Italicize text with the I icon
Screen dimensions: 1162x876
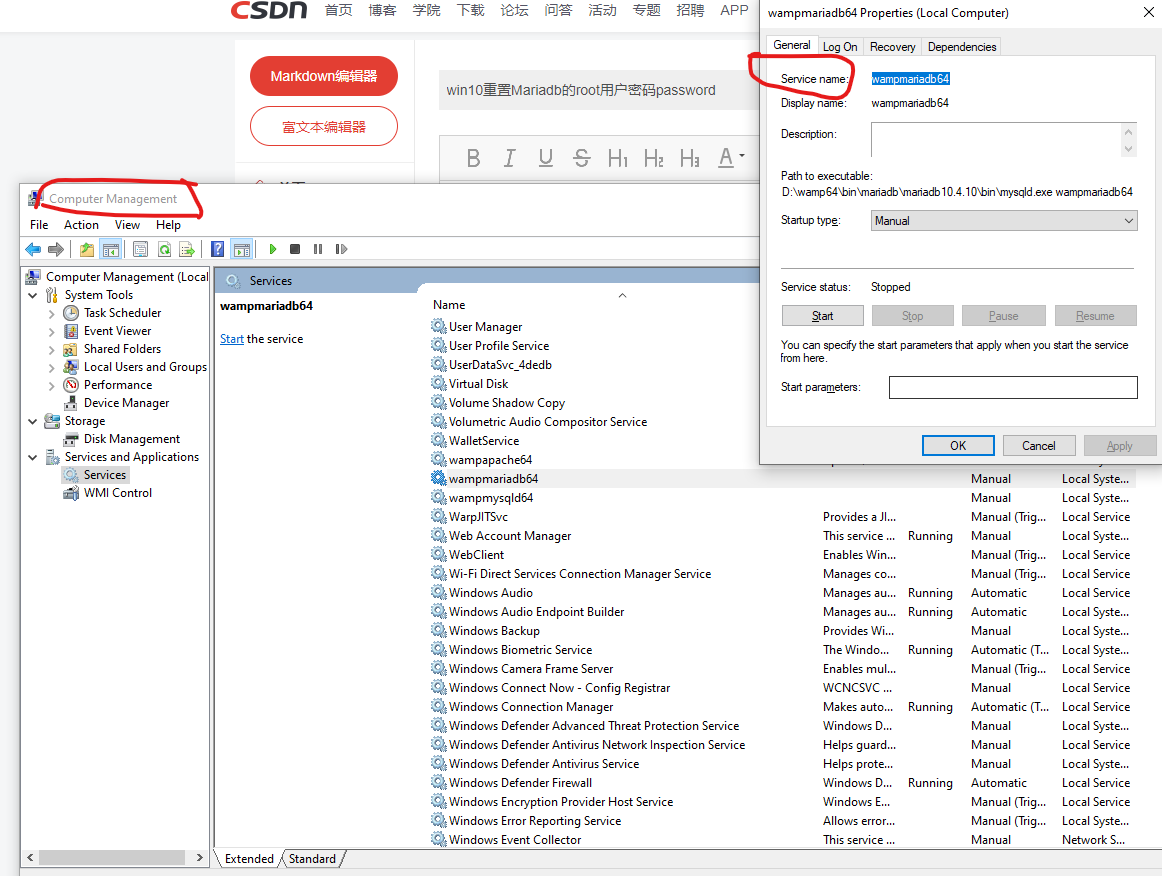[509, 158]
